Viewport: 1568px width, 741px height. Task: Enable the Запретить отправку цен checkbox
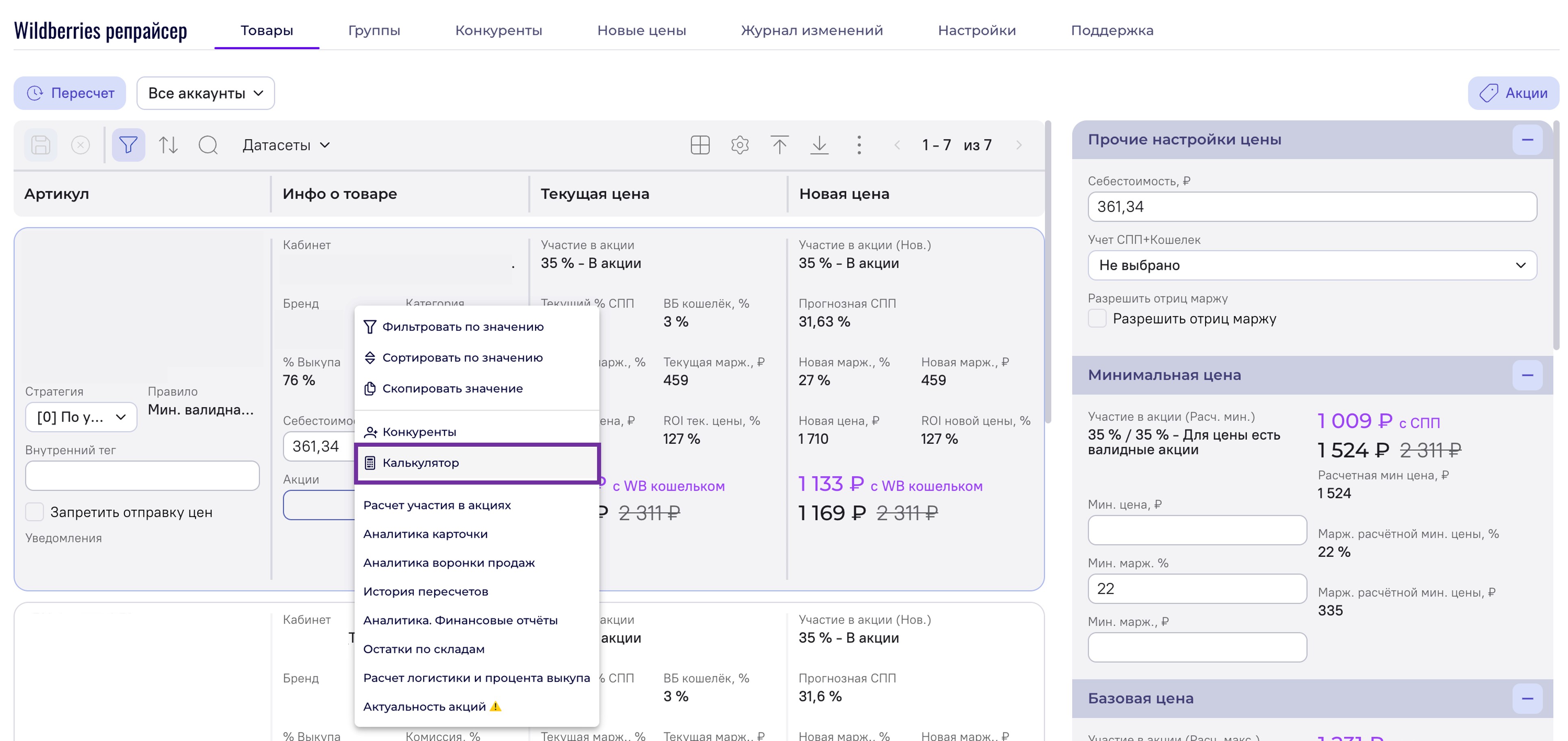(35, 512)
